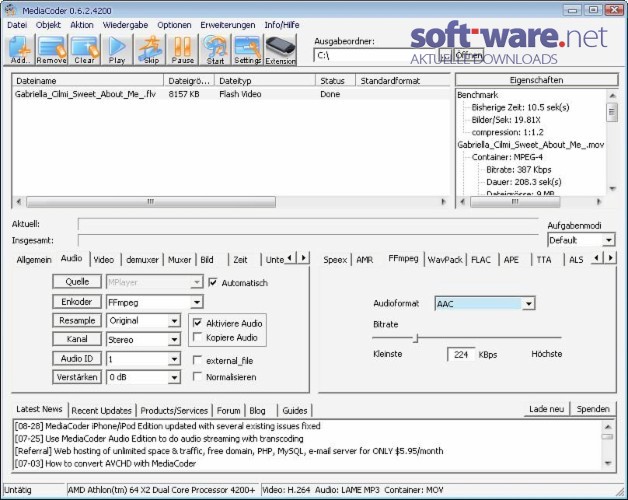Click the bitrate 224 KBps field
The image size is (628, 500).
click(x=461, y=354)
